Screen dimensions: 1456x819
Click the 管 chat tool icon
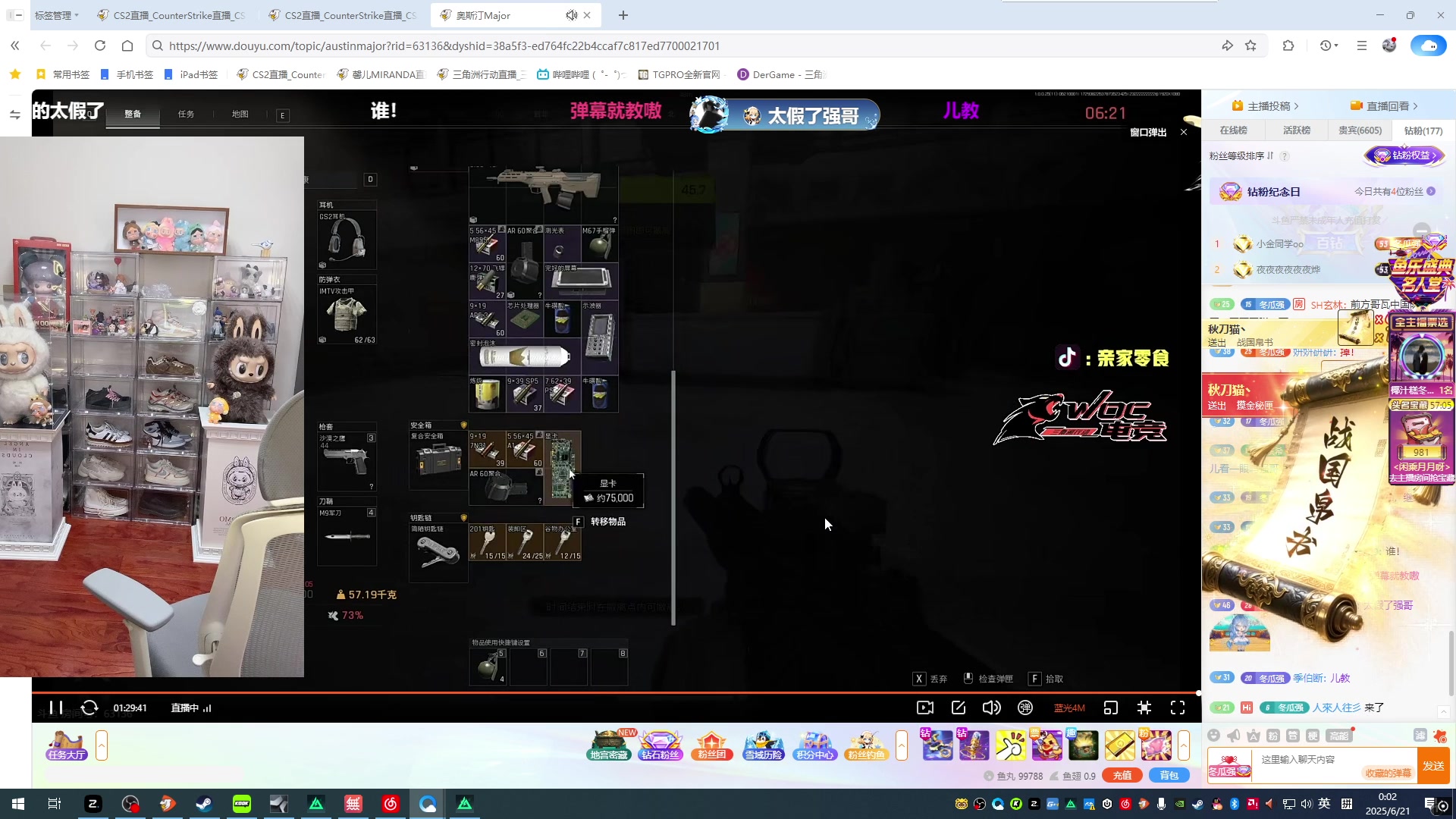pyautogui.click(x=1293, y=736)
